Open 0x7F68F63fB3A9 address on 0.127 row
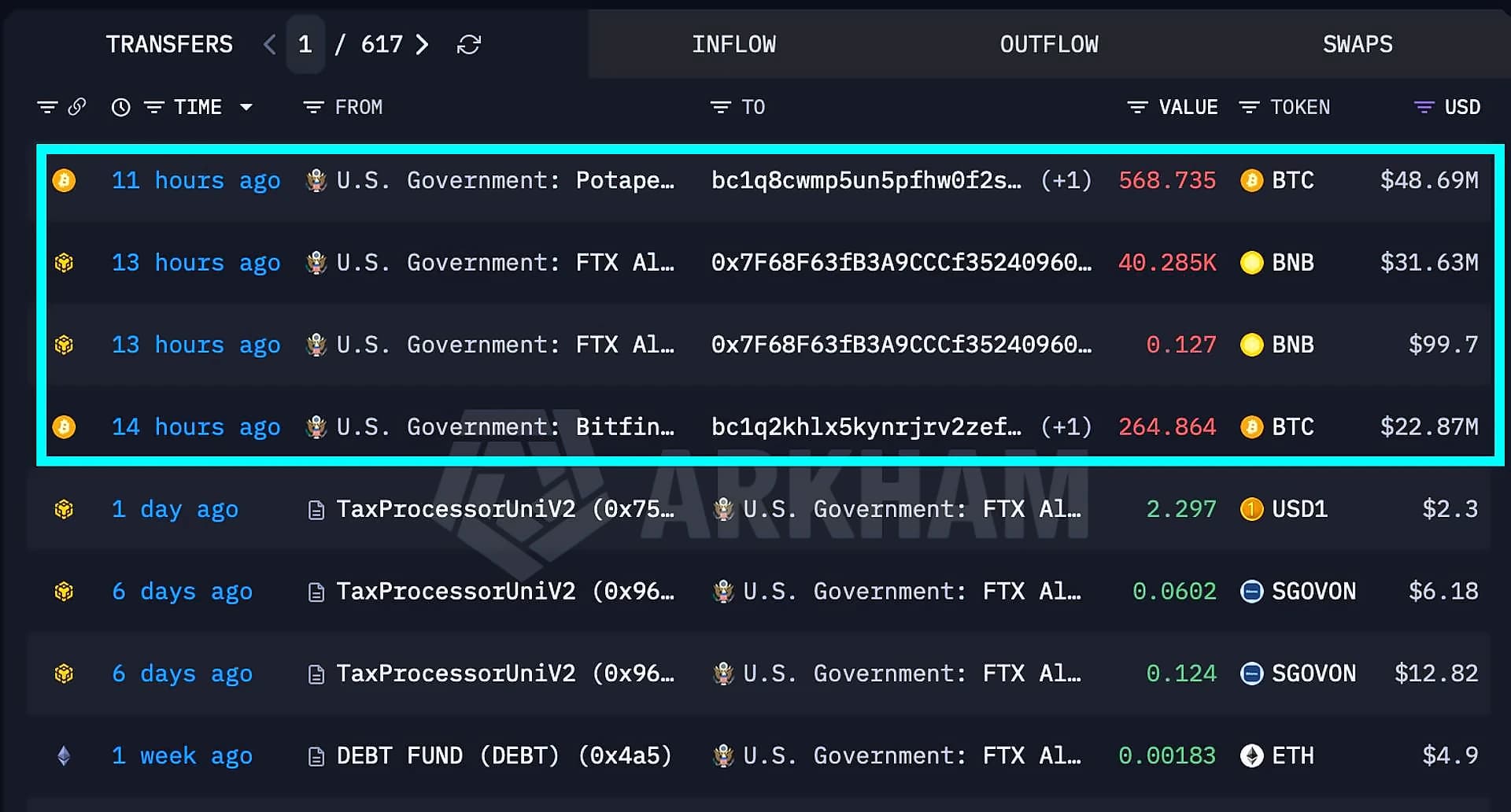Image resolution: width=1511 pixels, height=812 pixels. tap(901, 345)
